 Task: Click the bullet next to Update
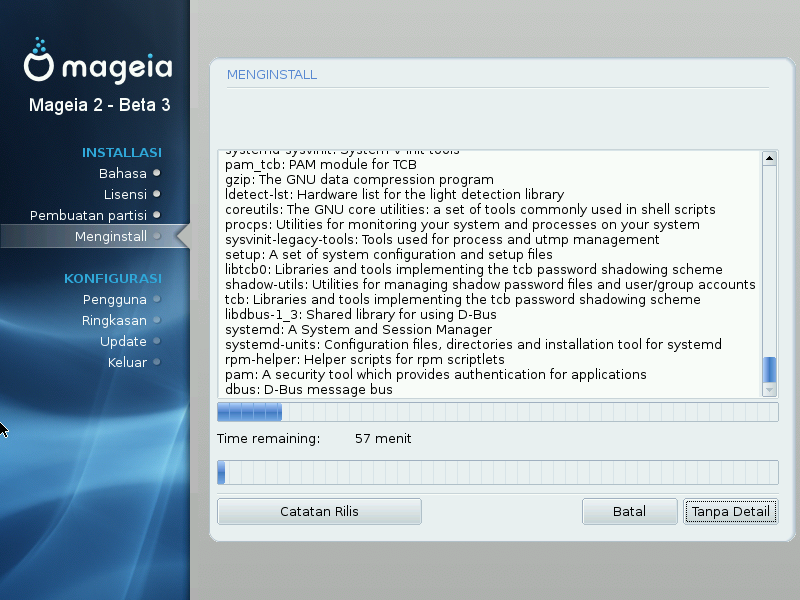click(157, 341)
